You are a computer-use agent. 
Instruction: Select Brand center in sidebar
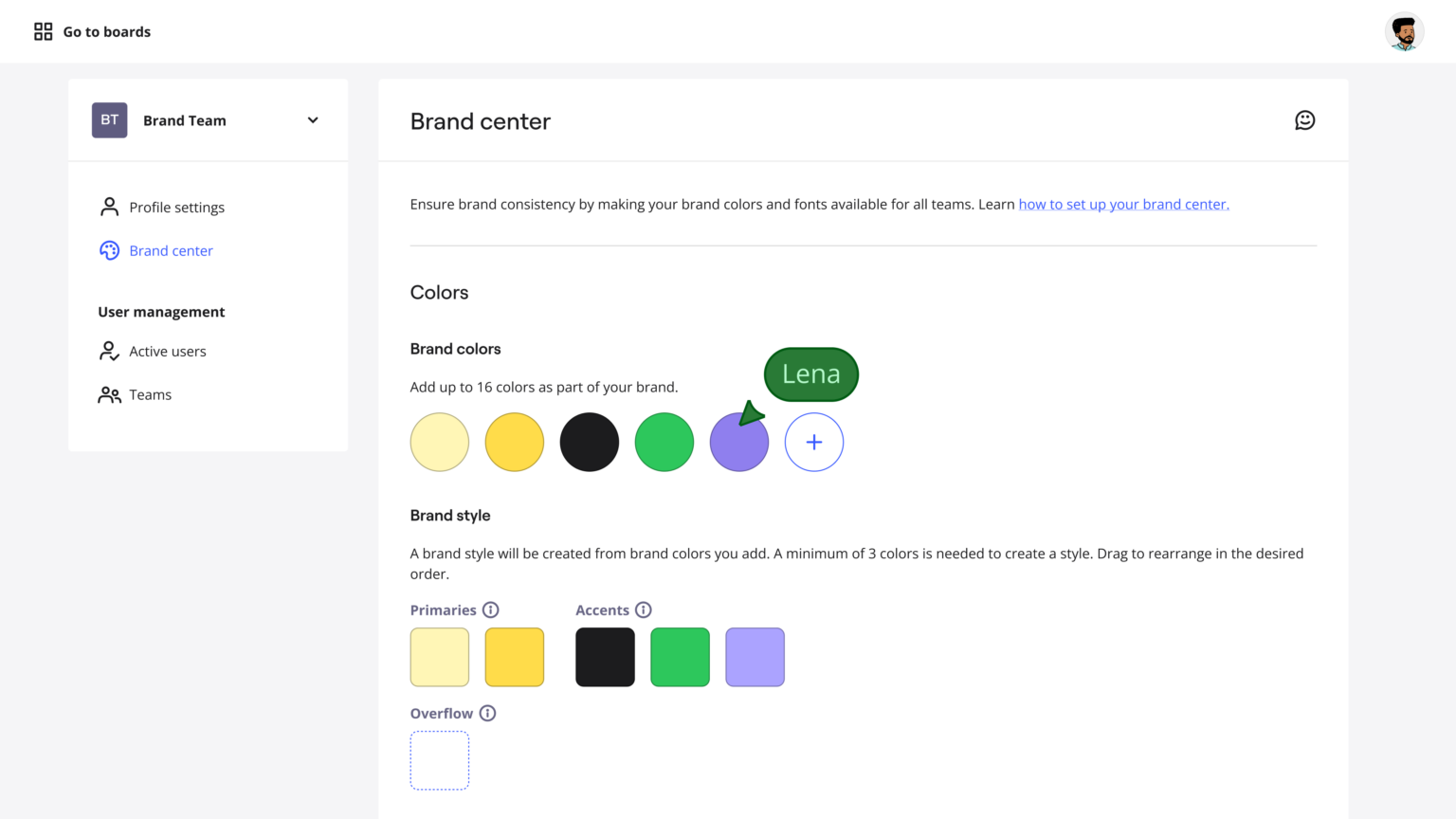click(171, 251)
